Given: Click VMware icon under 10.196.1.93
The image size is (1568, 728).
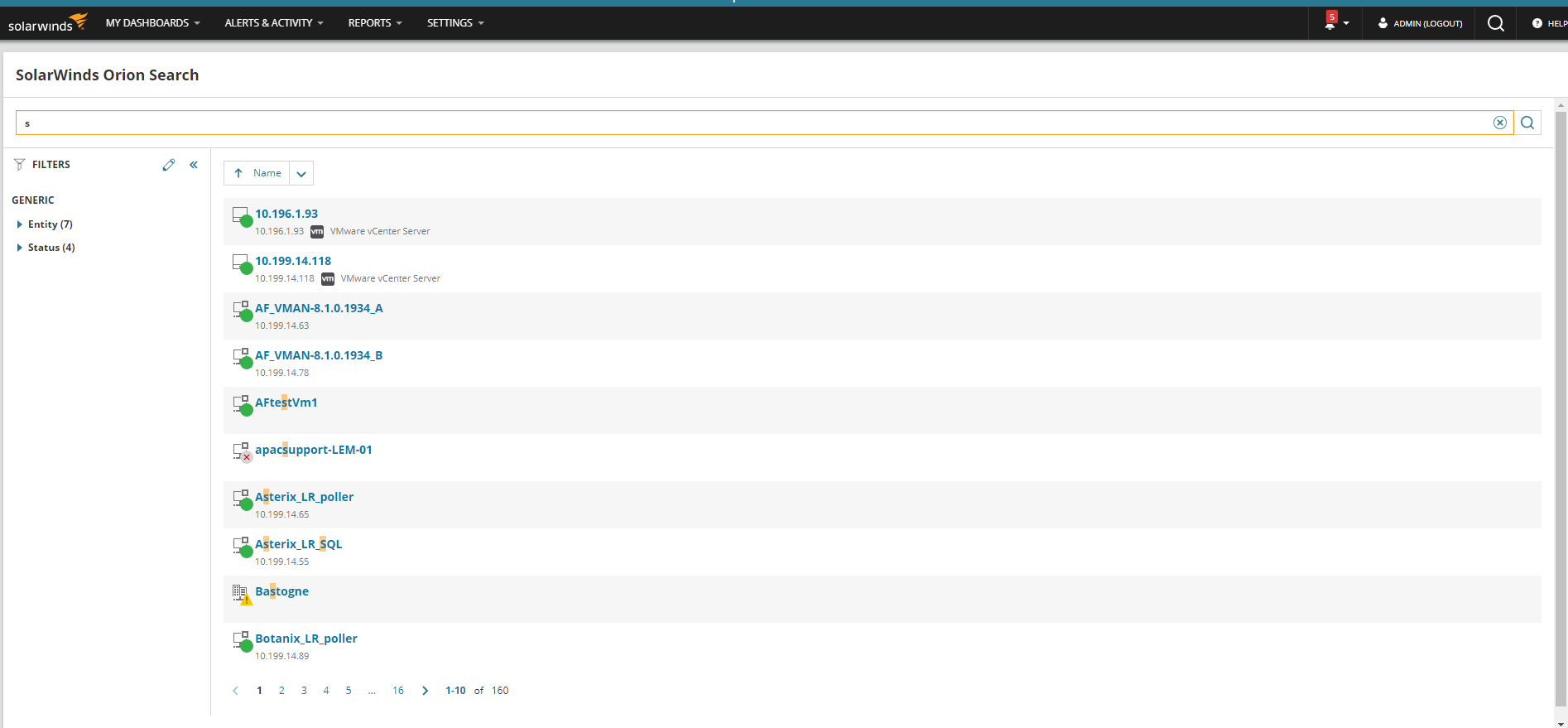Looking at the screenshot, I should 317,232.
